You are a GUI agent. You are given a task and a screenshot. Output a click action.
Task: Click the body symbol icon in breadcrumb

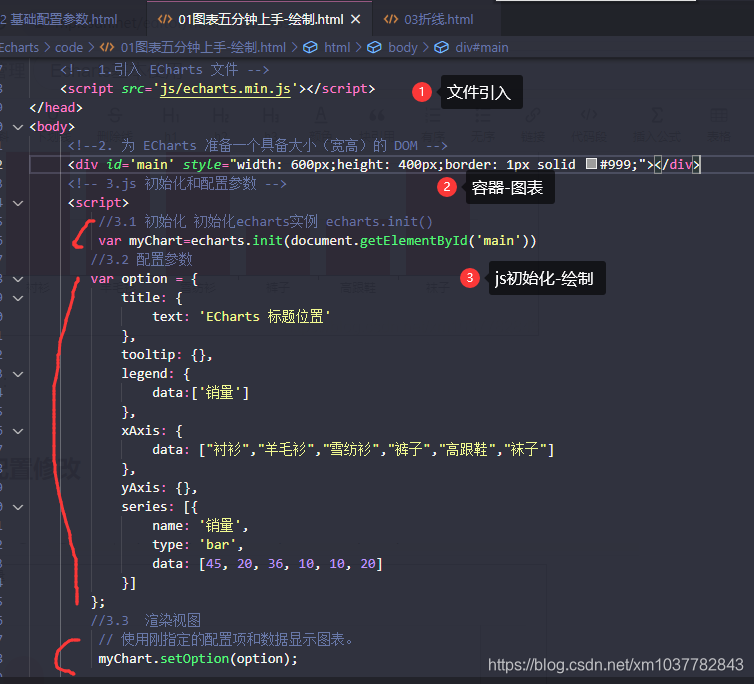point(374,48)
